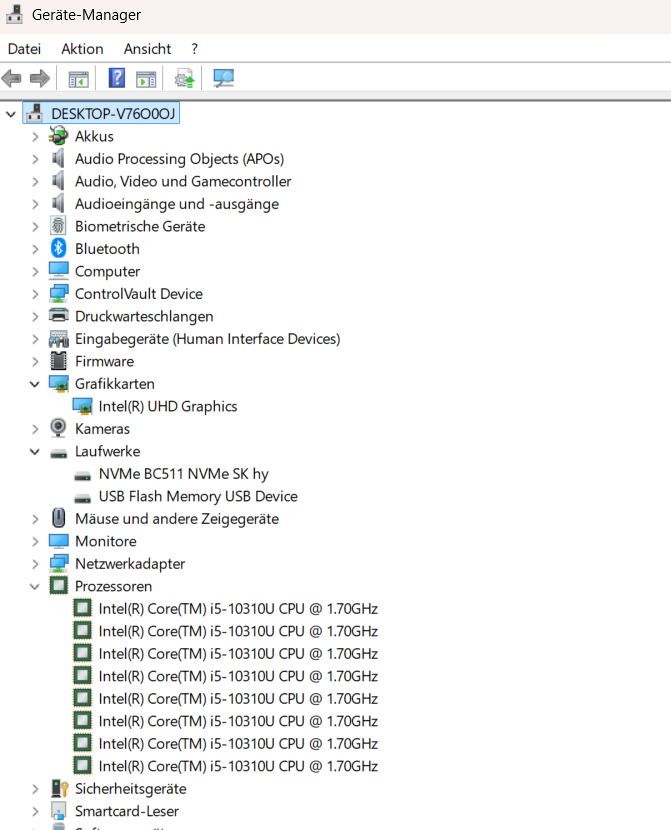This screenshot has height=830, width=671.
Task: Select the Druckwarteschlangen label
Action: [x=144, y=317]
